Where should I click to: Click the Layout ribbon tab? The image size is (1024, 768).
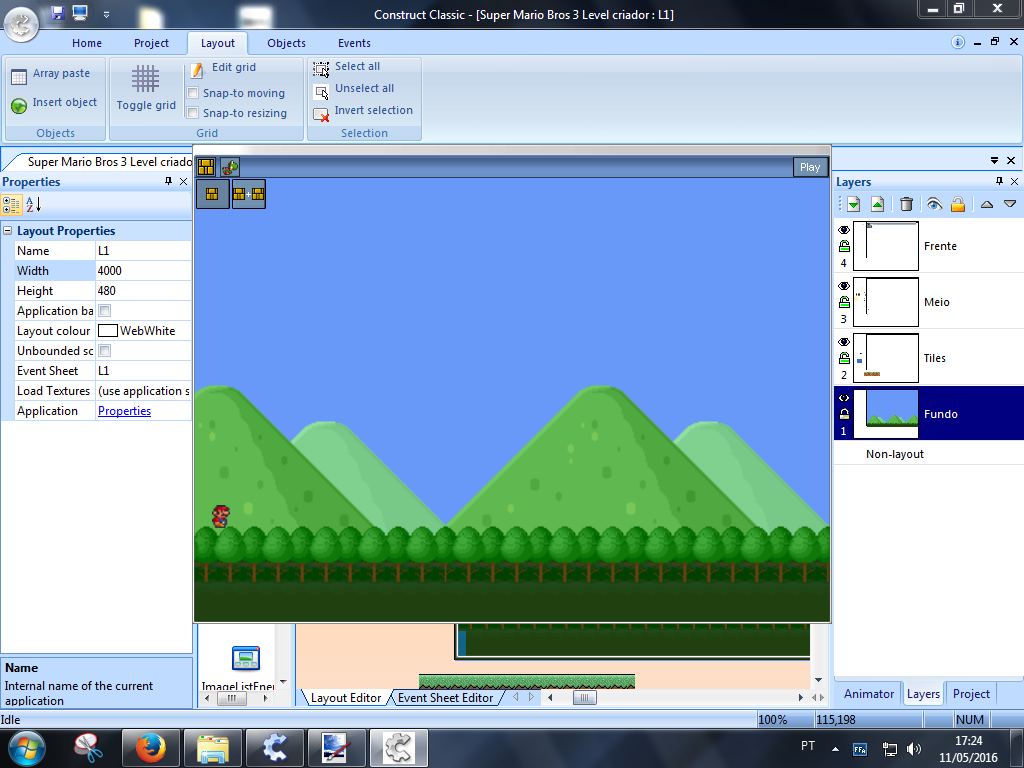pyautogui.click(x=217, y=43)
